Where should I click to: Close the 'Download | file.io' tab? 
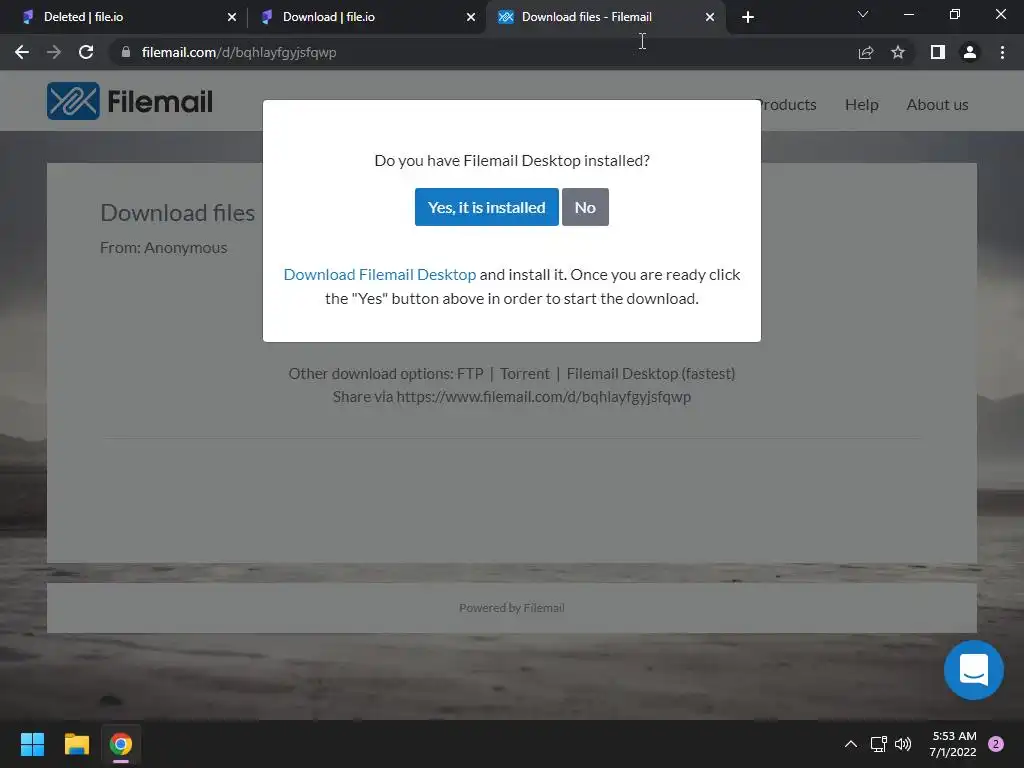pos(471,17)
